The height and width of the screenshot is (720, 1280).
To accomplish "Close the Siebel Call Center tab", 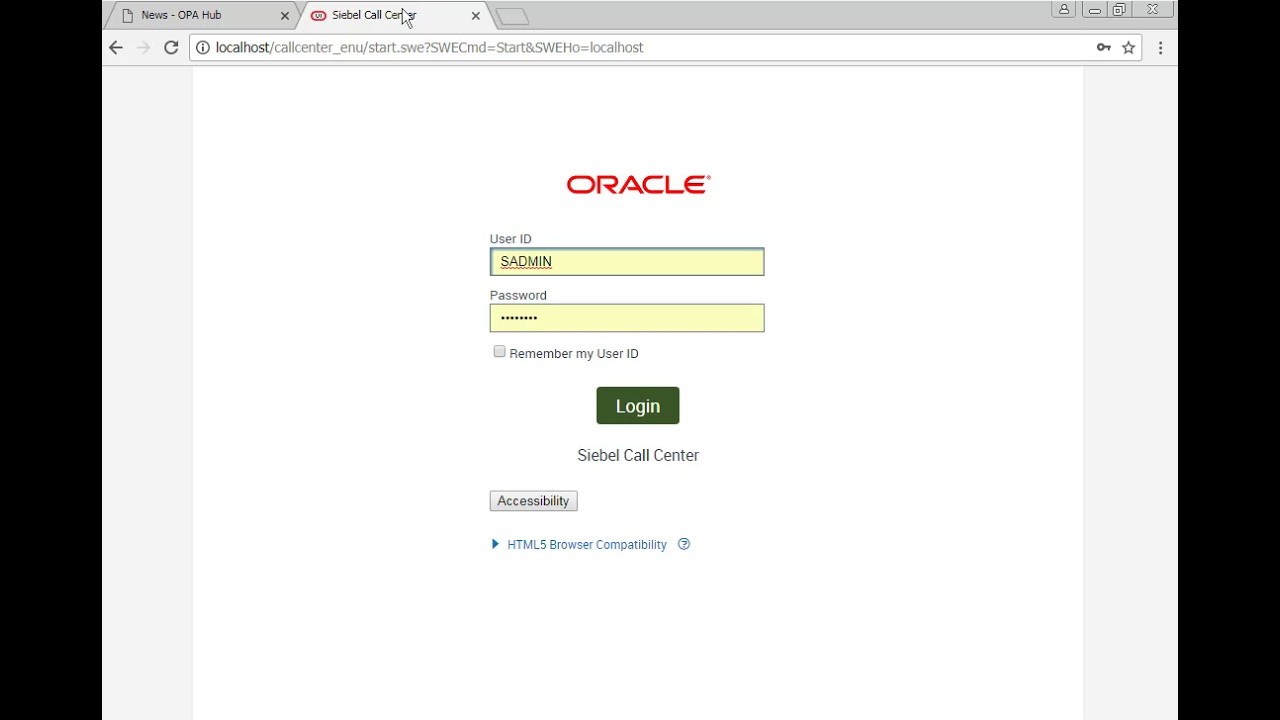I will (x=476, y=16).
